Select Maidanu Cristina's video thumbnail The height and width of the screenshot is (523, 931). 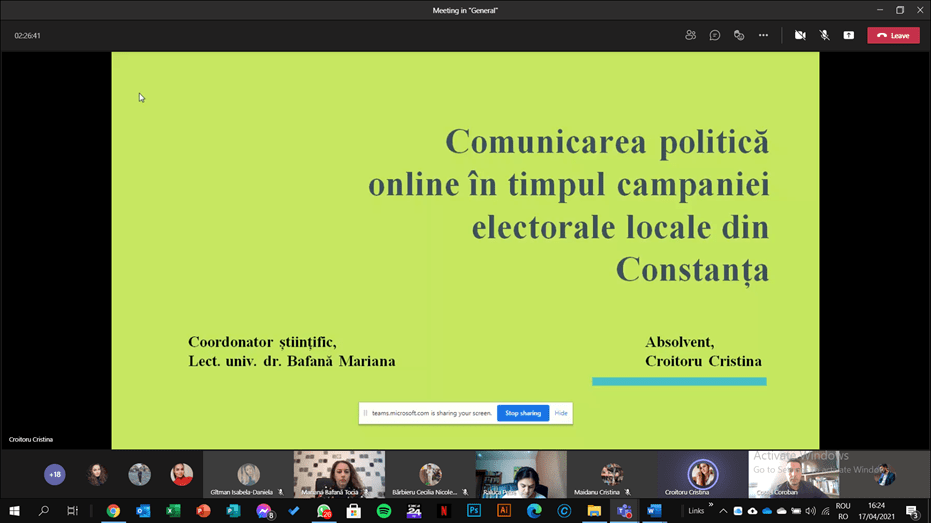click(612, 474)
